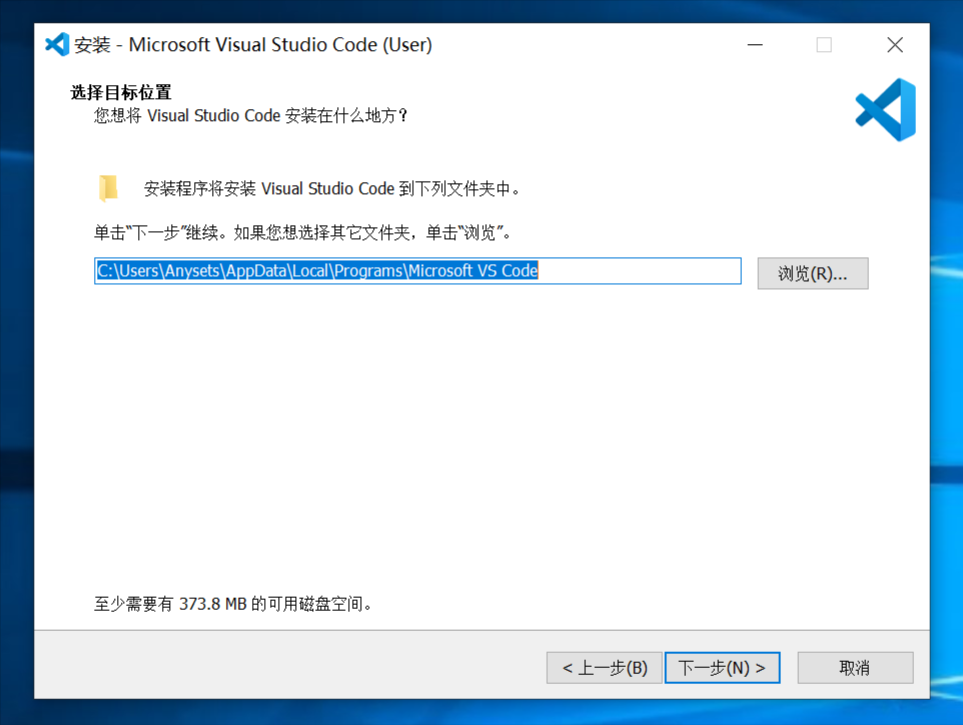Click the install path input field

pos(418,271)
